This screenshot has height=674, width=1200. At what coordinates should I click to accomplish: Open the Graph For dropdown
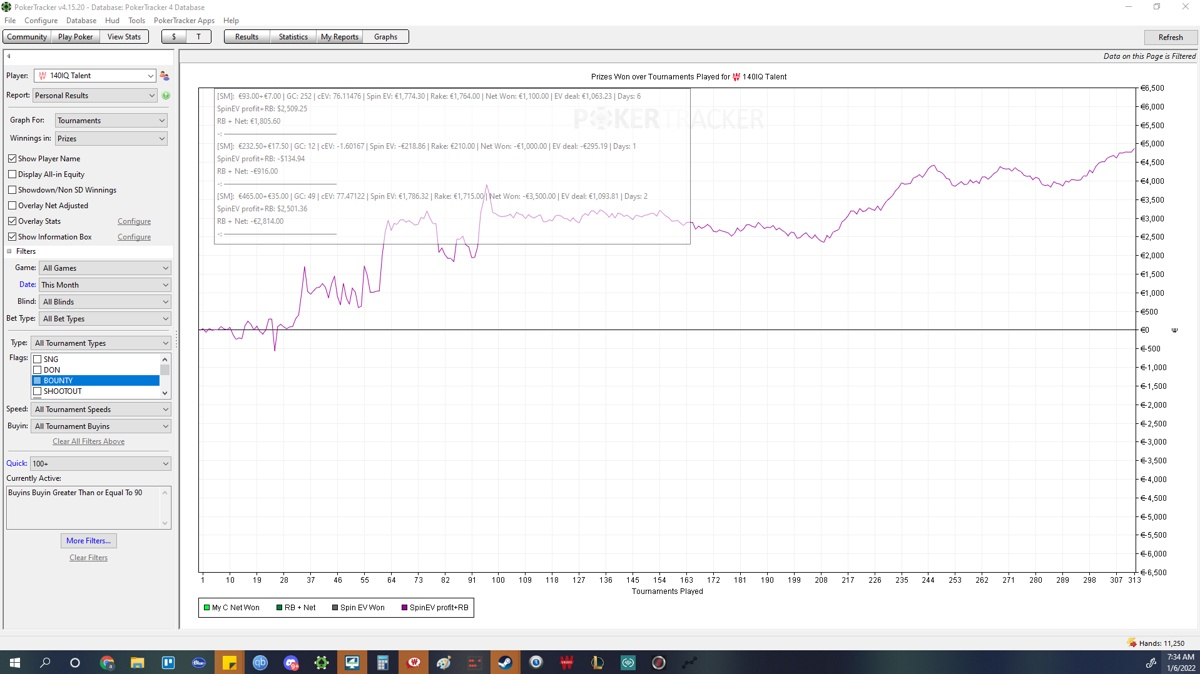[110, 120]
